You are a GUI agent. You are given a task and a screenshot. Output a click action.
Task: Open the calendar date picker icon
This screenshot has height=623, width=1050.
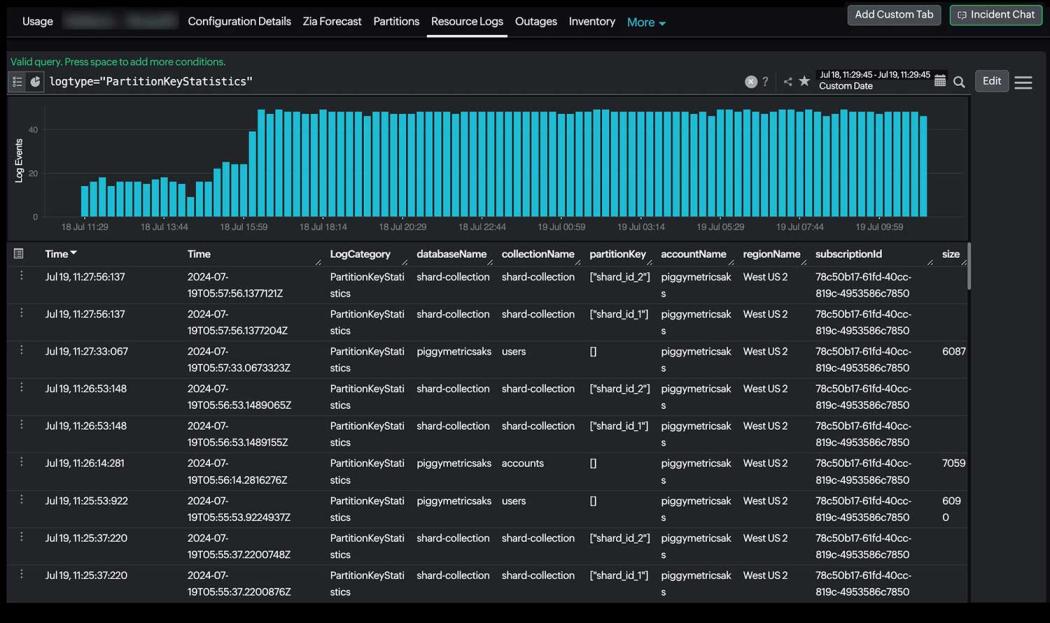tap(940, 80)
